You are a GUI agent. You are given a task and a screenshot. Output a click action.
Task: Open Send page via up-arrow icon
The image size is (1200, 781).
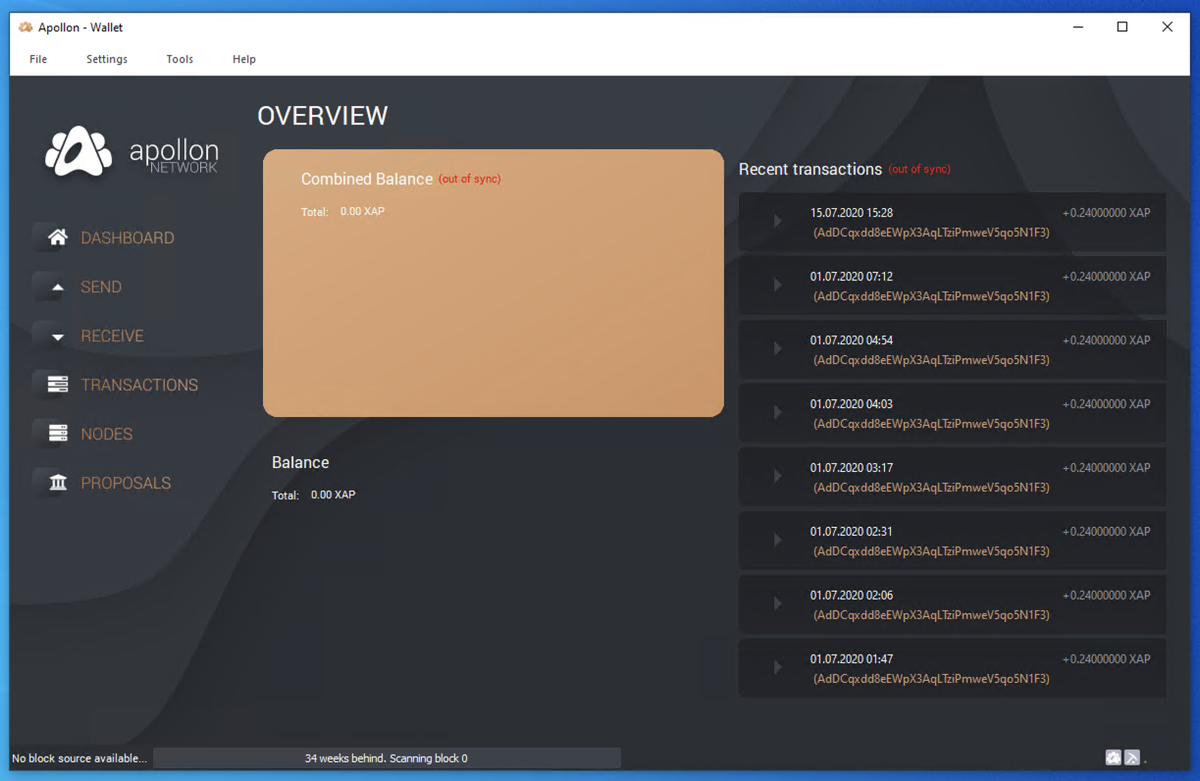click(58, 287)
